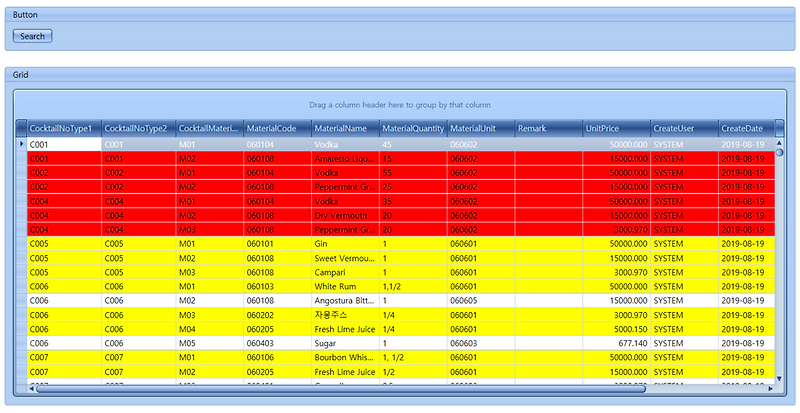Sort by the CocktailNoType1 column header
The width and height of the screenshot is (800, 413).
[x=64, y=129]
